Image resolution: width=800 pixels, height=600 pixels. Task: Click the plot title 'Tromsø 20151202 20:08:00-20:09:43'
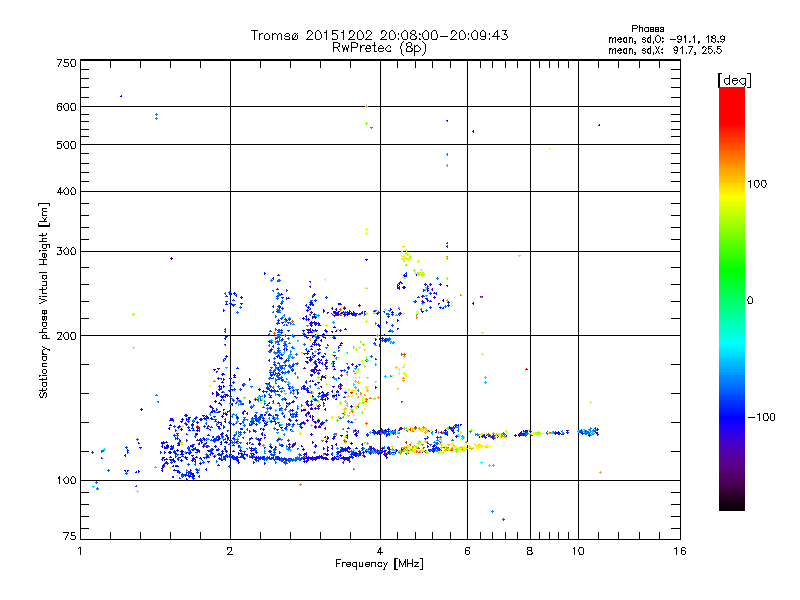(x=379, y=35)
